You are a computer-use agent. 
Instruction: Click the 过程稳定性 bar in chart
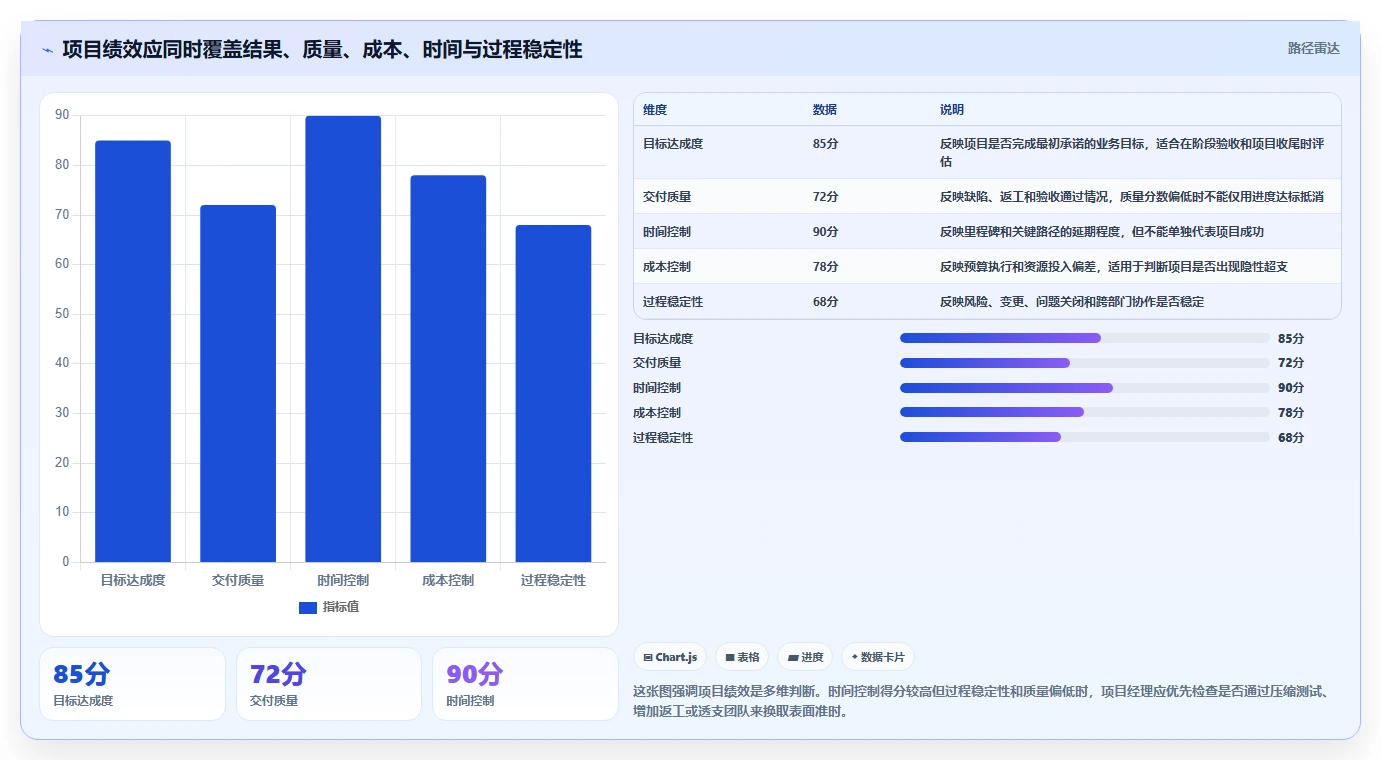(x=553, y=393)
